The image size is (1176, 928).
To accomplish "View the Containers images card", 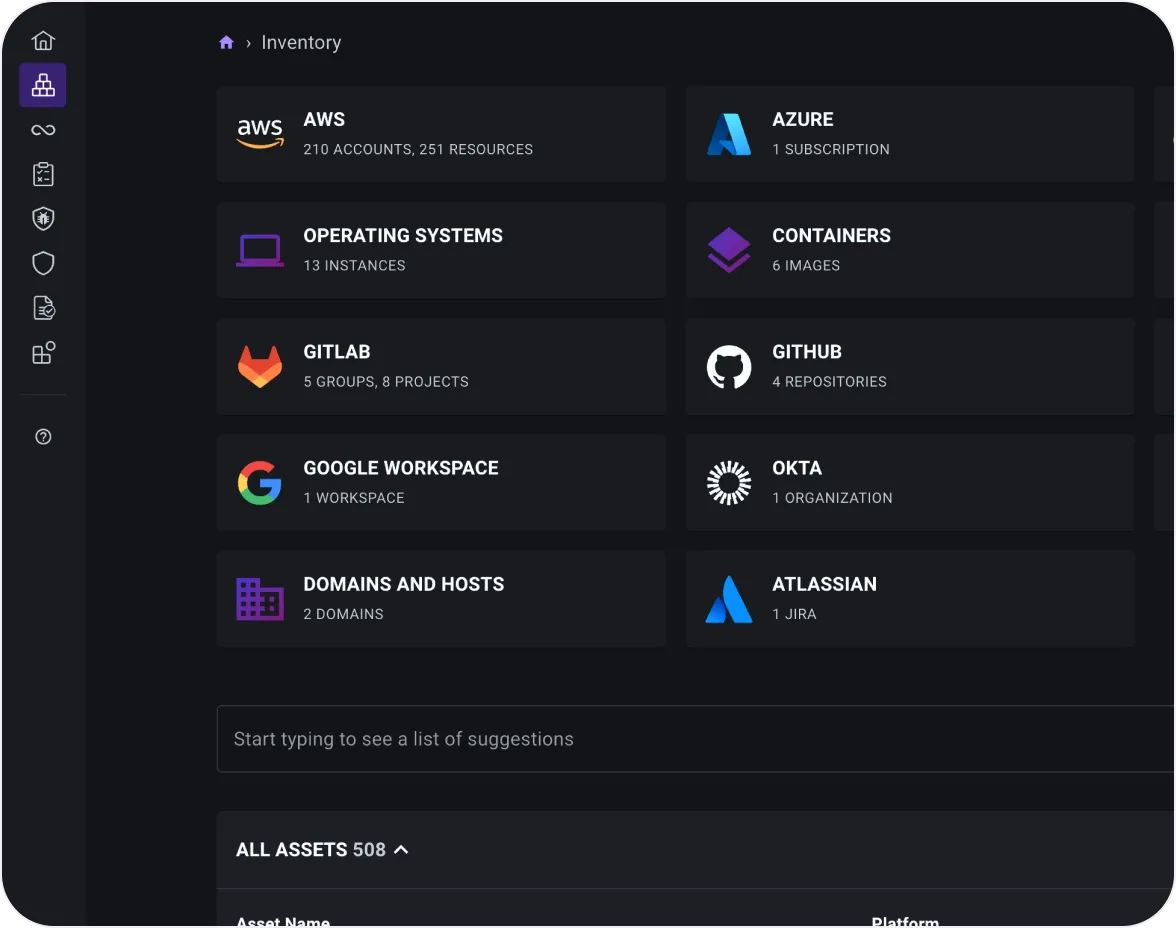I will click(910, 250).
